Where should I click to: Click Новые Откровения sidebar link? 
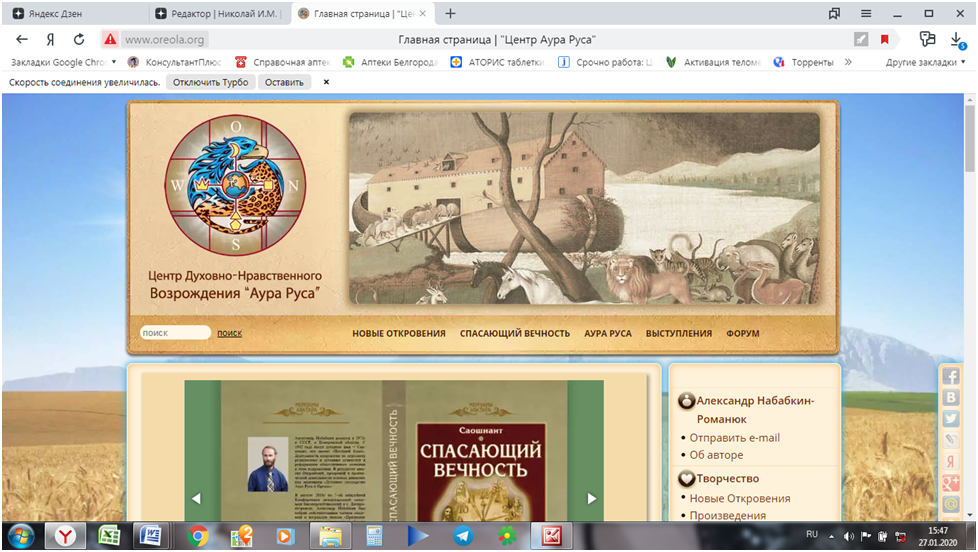740,498
